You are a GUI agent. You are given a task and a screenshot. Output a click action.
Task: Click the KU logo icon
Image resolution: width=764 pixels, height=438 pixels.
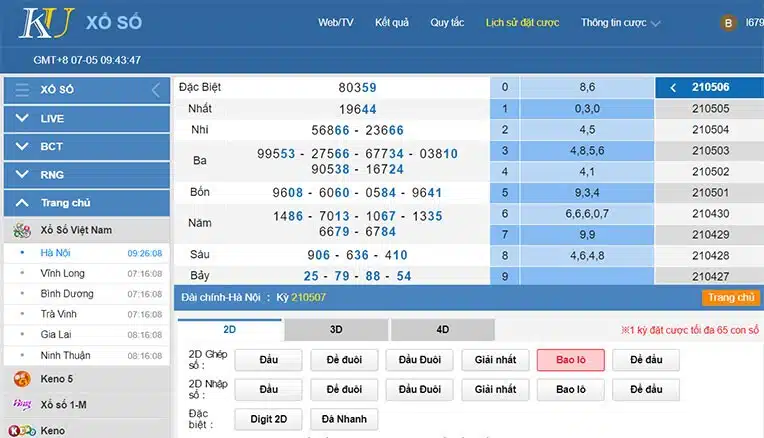click(x=47, y=23)
